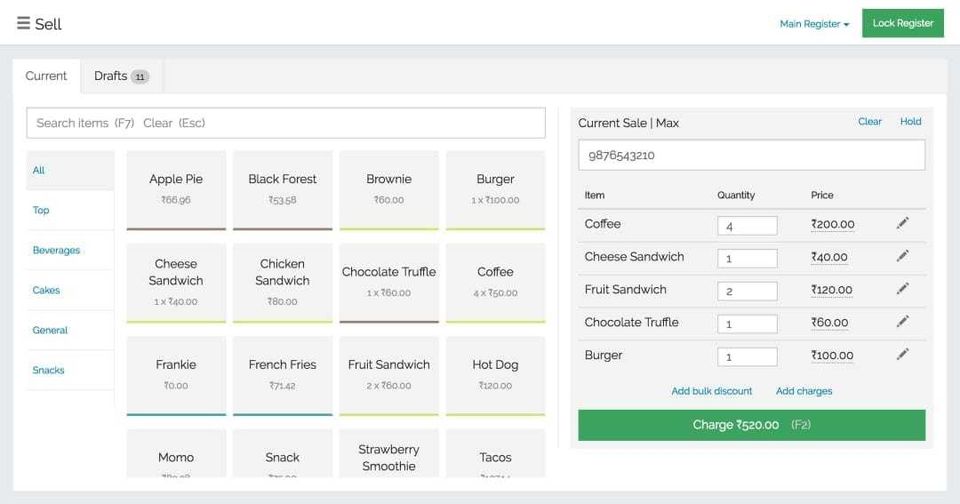Focus the Search items field
960x504 pixels.
[x=285, y=123]
